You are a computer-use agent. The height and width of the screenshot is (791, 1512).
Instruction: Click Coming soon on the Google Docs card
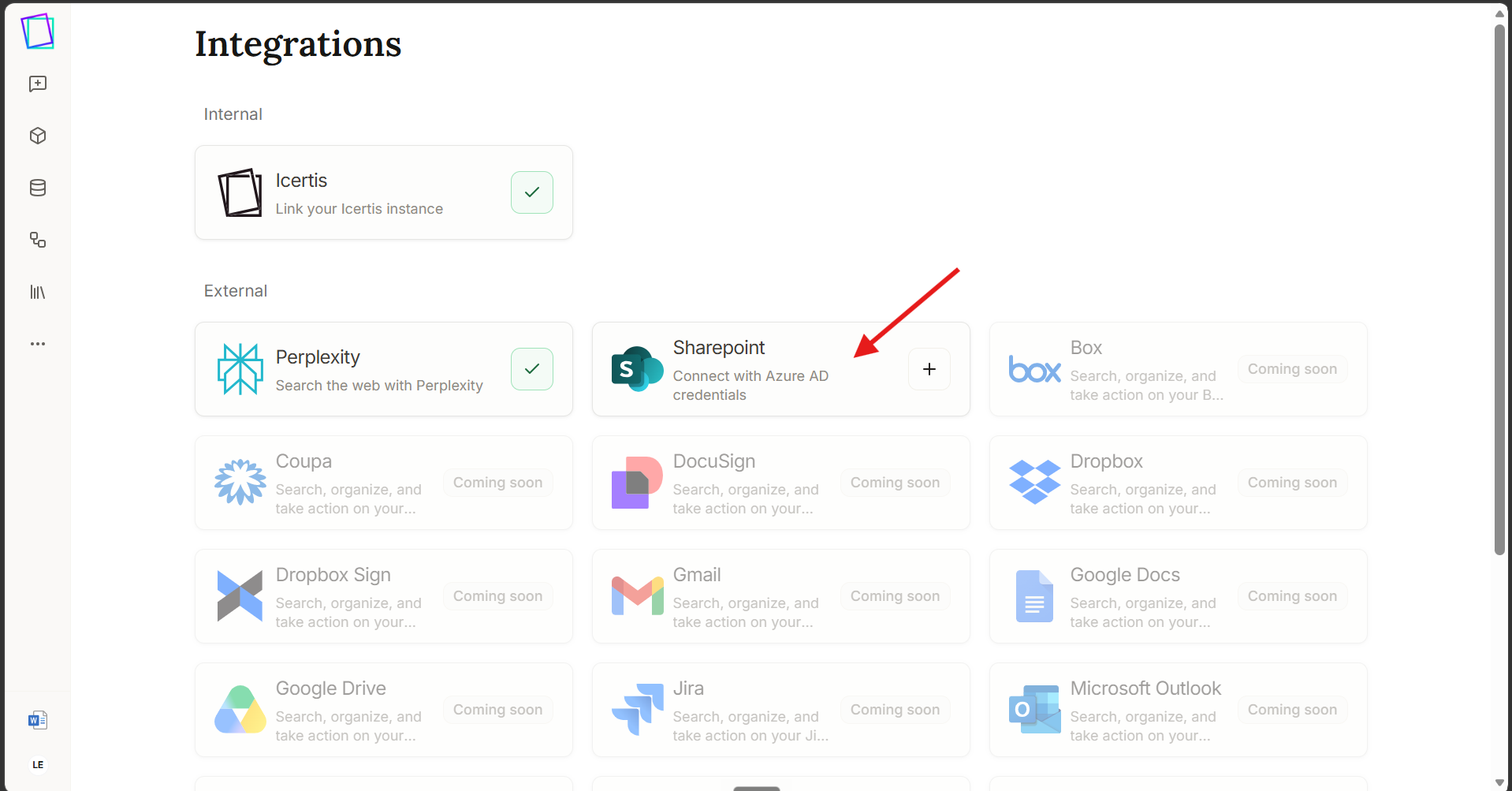point(1292,596)
